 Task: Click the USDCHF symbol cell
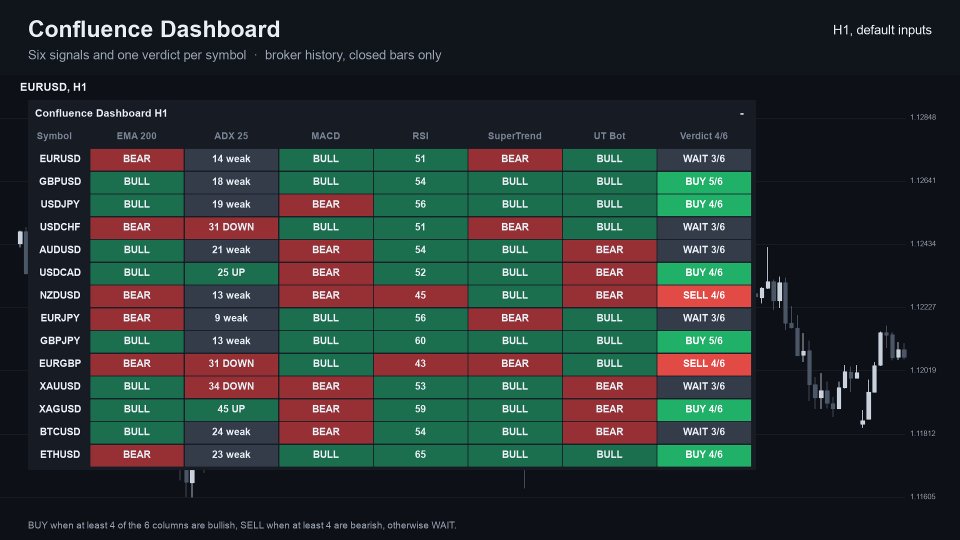59,227
